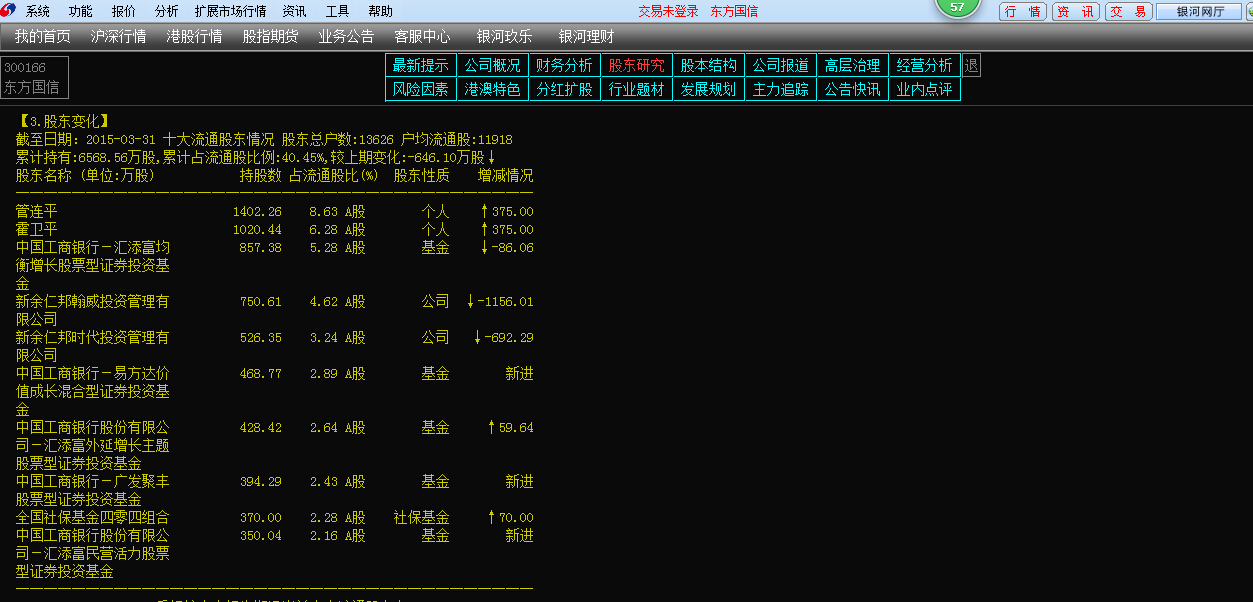The image size is (1253, 602).
Task: Click shareholder name 管连平
Action: click(37, 212)
